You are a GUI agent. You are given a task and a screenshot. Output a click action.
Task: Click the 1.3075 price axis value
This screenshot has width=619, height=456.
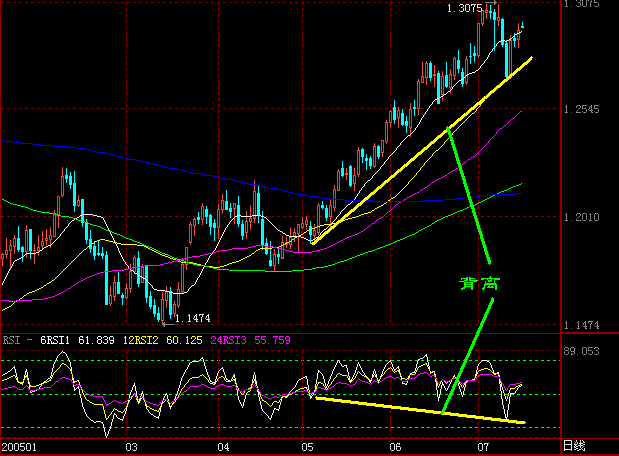[x=581, y=4]
